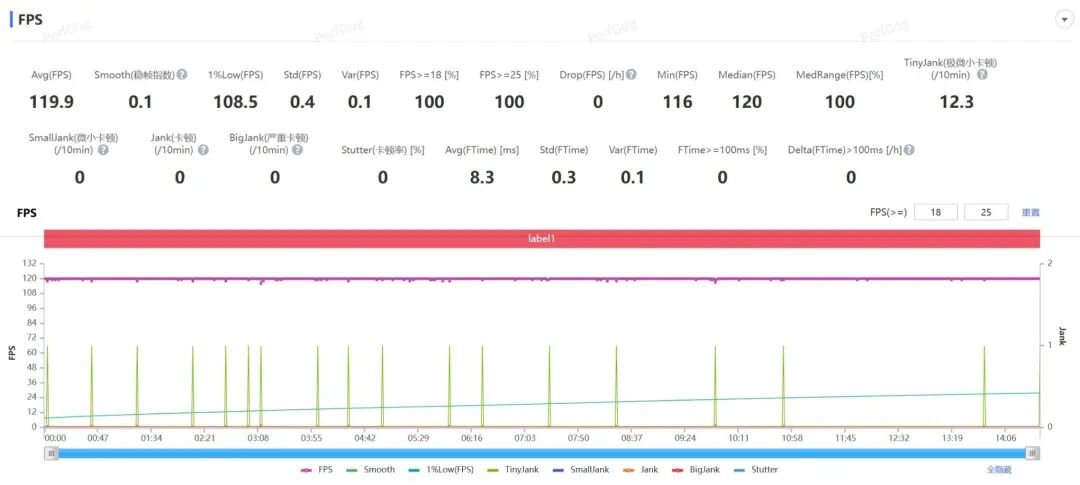The image size is (1080, 485).
Task: Toggle SmallJank series in legend
Action: tap(581, 470)
